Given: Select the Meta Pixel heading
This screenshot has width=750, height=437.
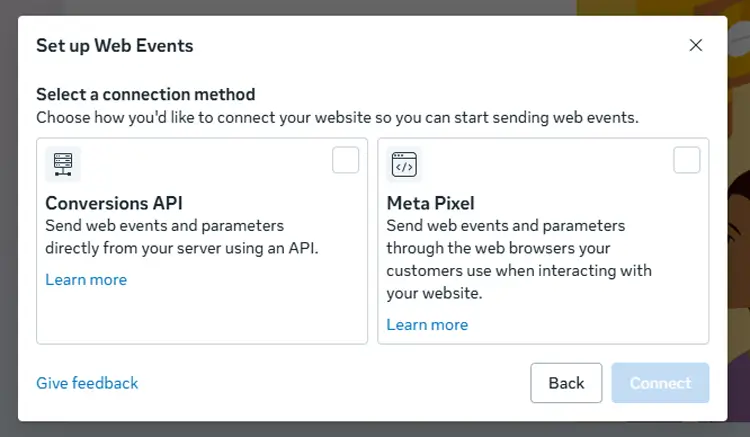Looking at the screenshot, I should coord(430,203).
